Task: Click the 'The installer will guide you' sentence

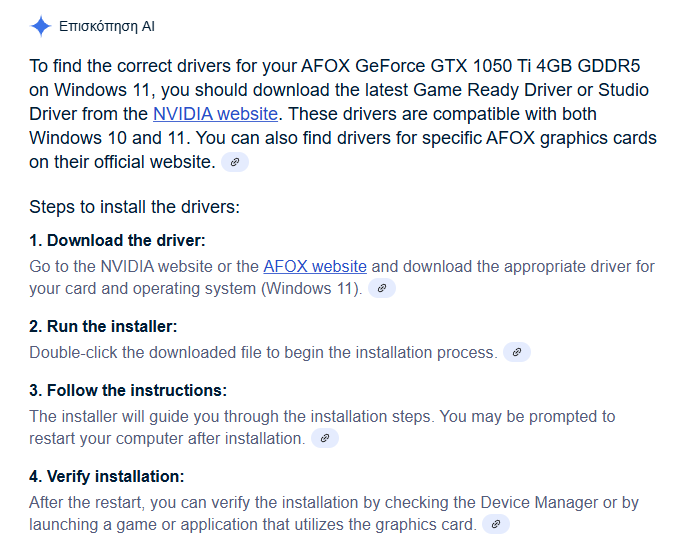Action: click(322, 427)
